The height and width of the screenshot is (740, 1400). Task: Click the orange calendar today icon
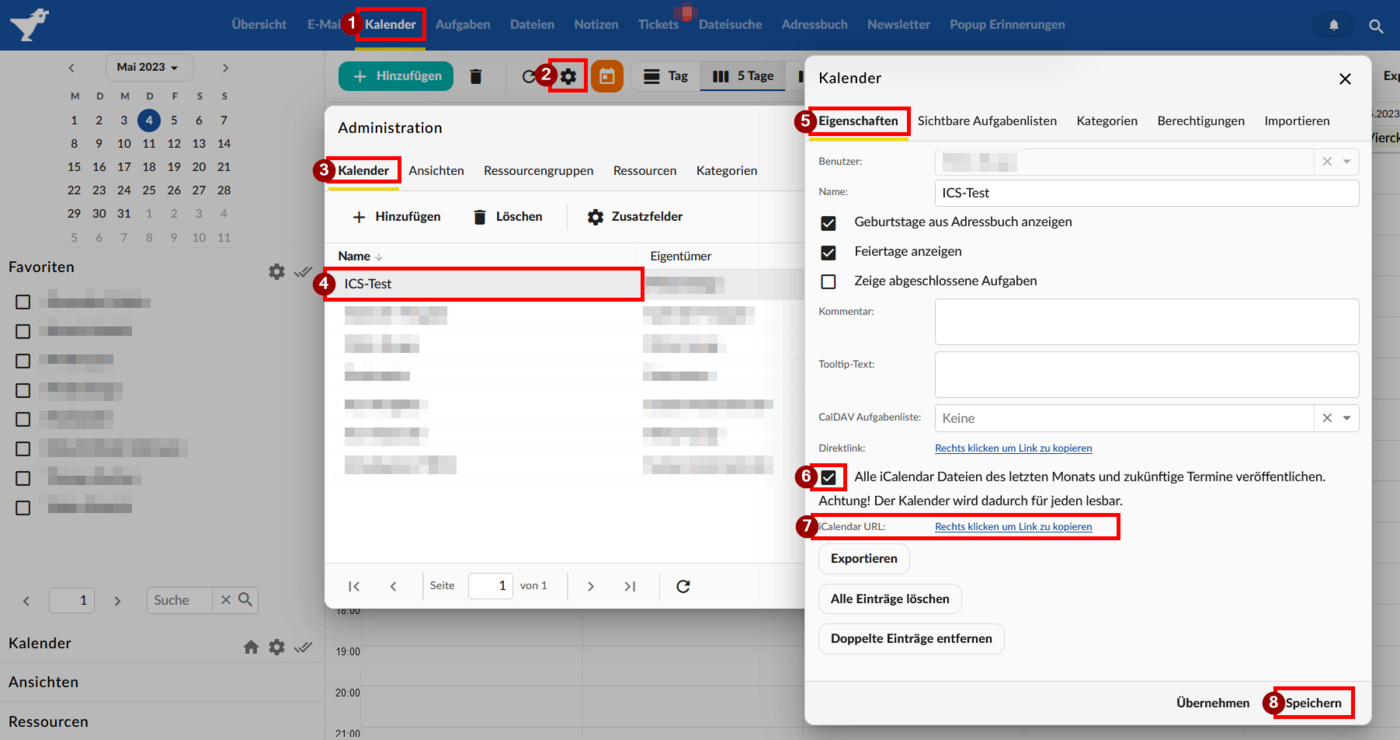tap(607, 76)
